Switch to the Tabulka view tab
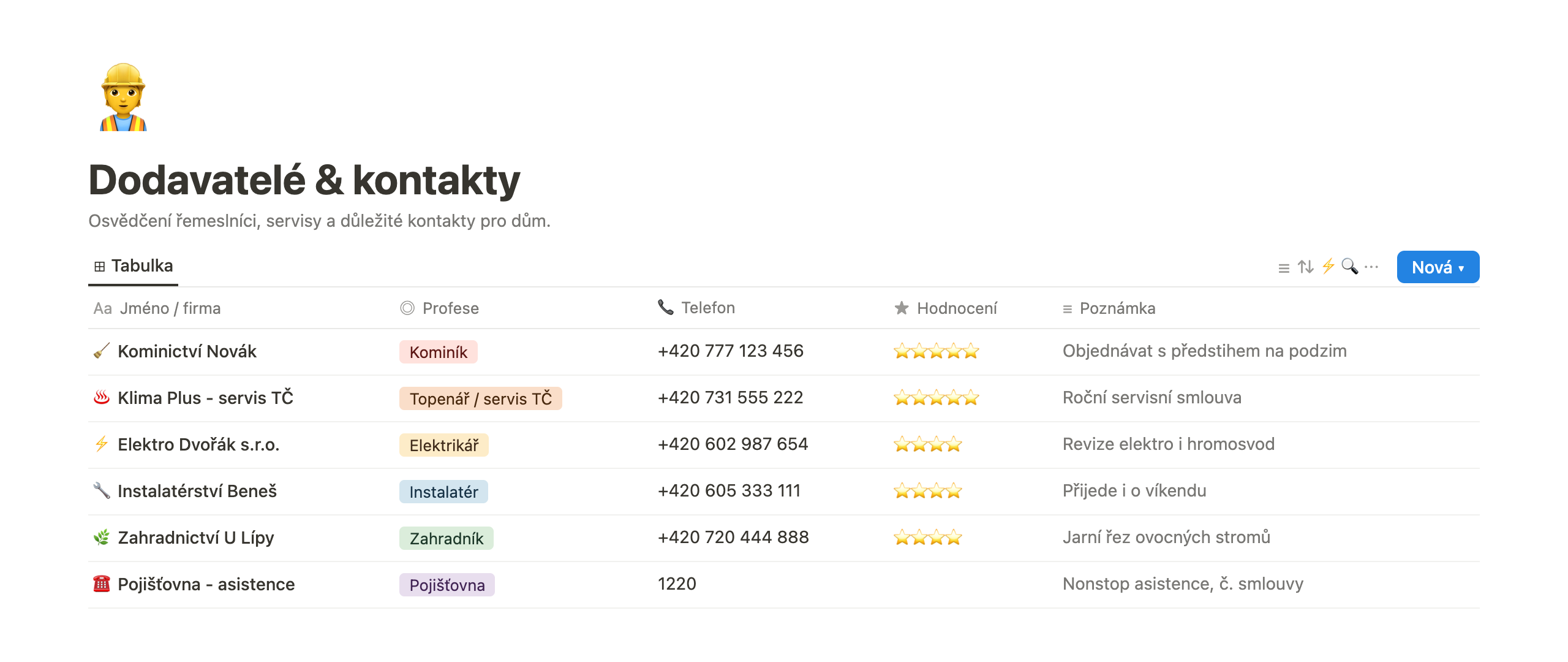 pos(134,266)
